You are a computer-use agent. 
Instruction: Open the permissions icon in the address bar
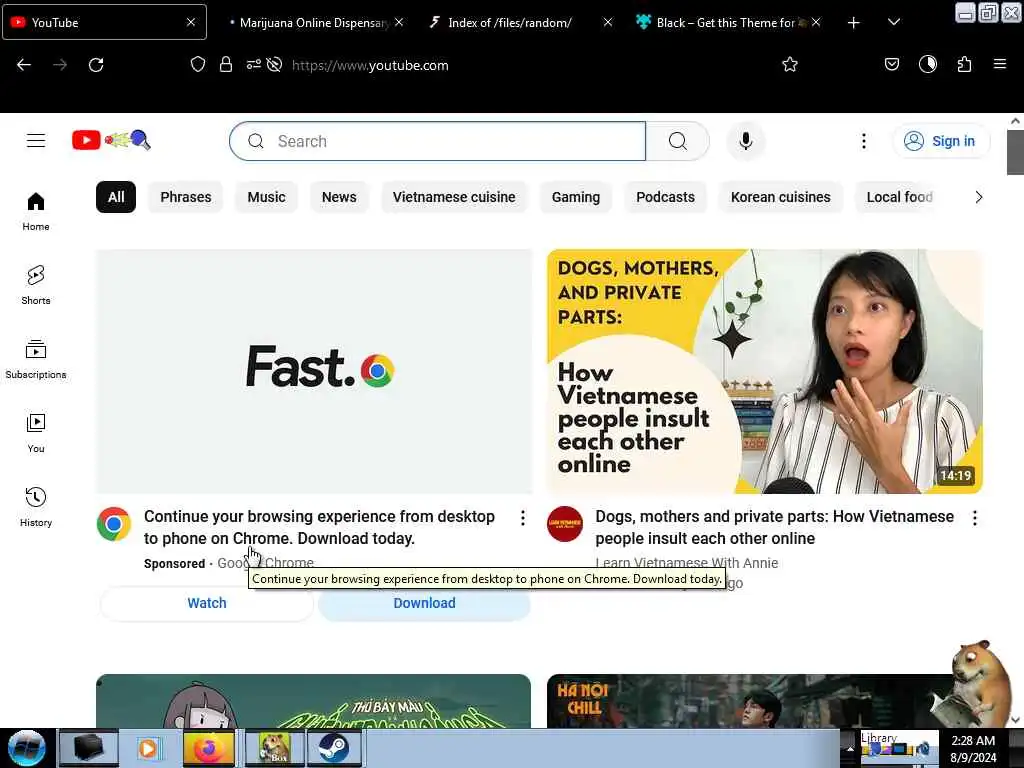click(x=253, y=64)
